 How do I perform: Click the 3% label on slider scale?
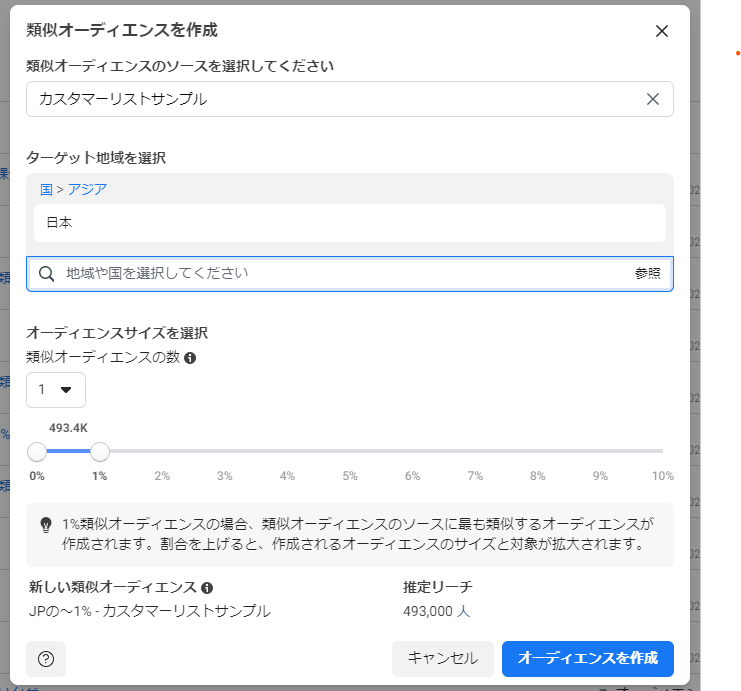[x=224, y=476]
